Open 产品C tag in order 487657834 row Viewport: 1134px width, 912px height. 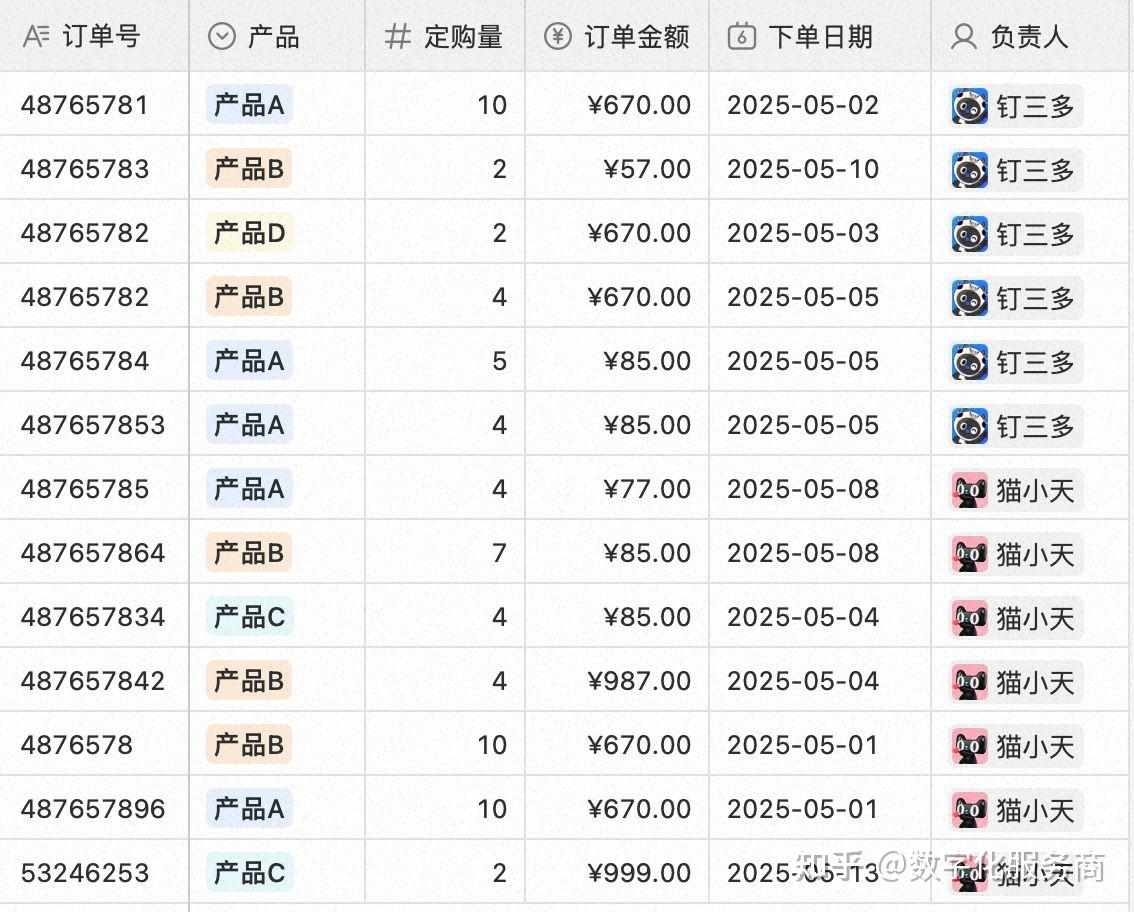[250, 617]
